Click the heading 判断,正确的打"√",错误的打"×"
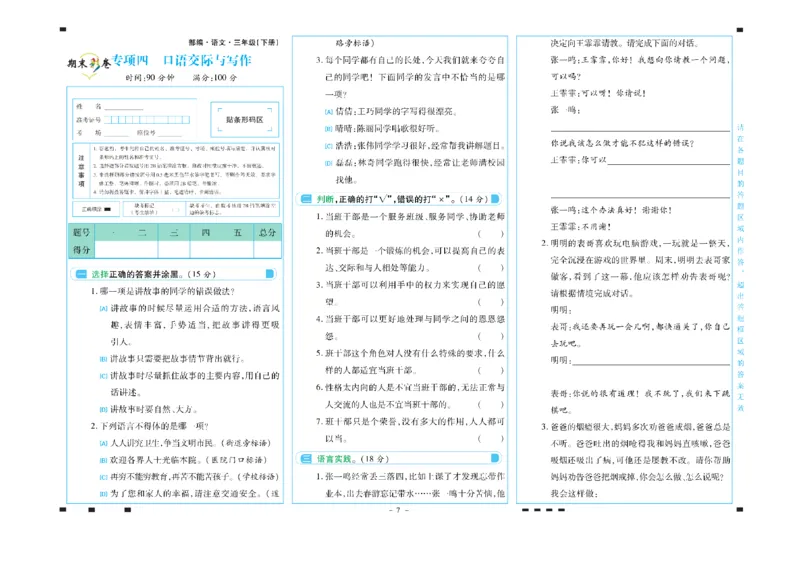800x566 pixels. tap(387, 199)
